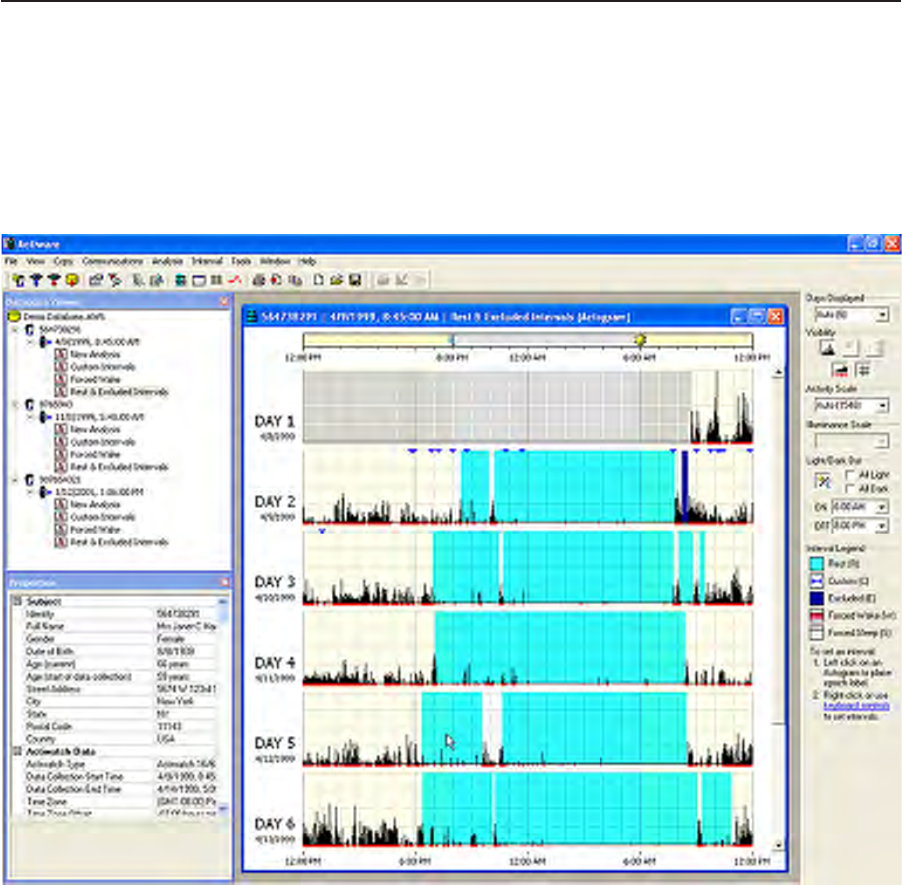Click the light bulb marker on timeline bar
Image resolution: width=902 pixels, height=885 pixels.
639,340
